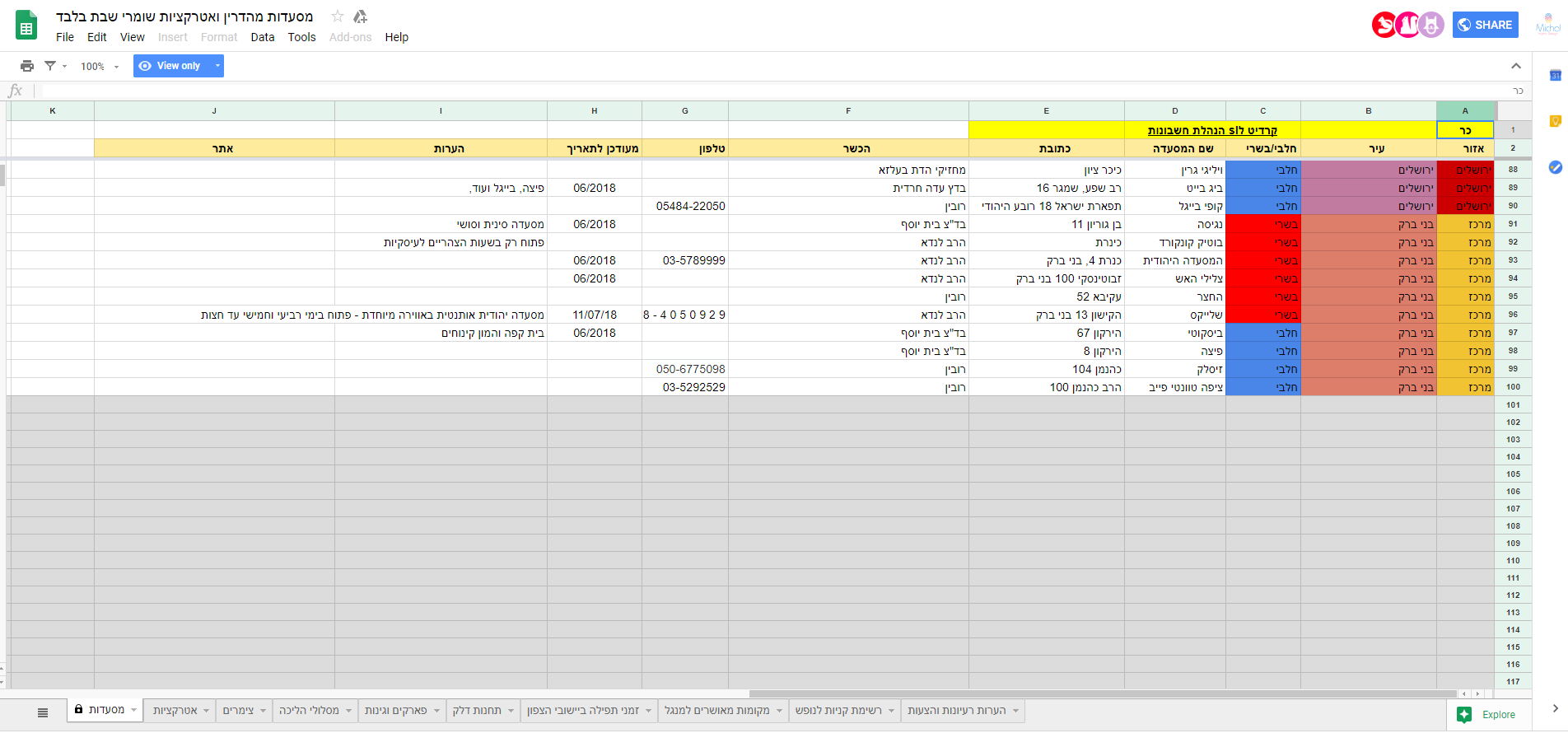Open the filter views icon

(50, 66)
